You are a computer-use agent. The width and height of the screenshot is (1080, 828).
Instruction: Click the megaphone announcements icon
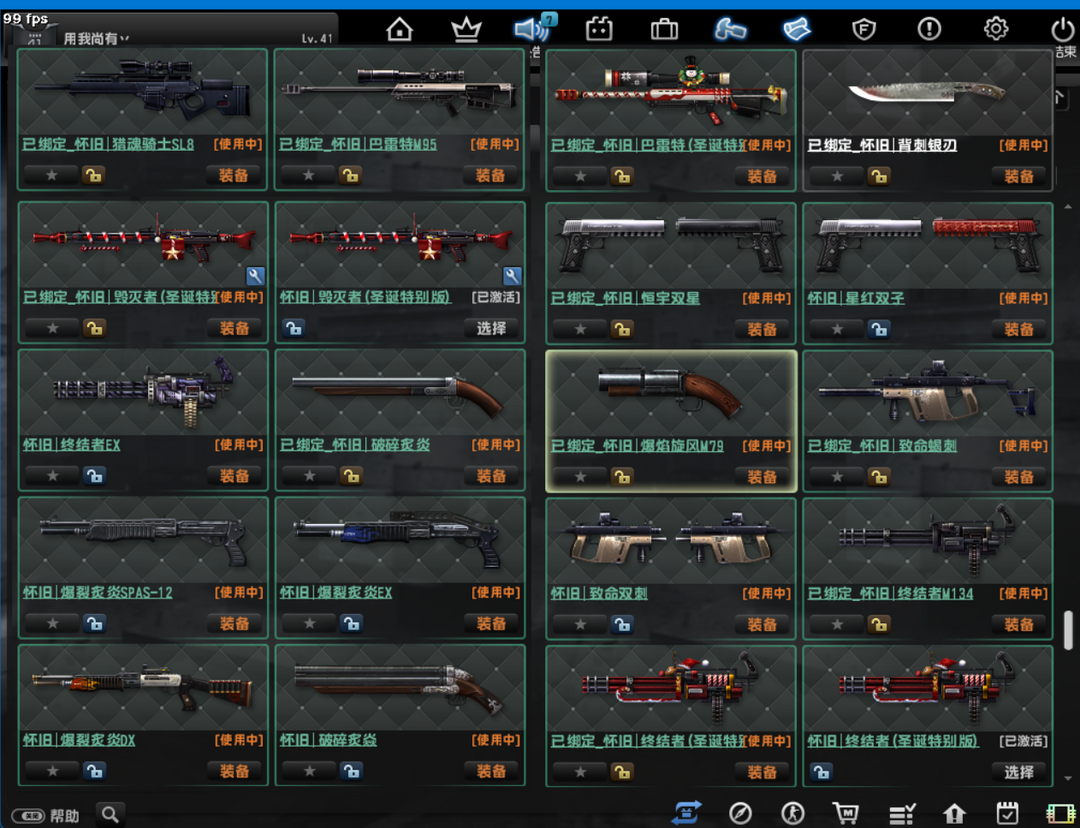pos(532,29)
